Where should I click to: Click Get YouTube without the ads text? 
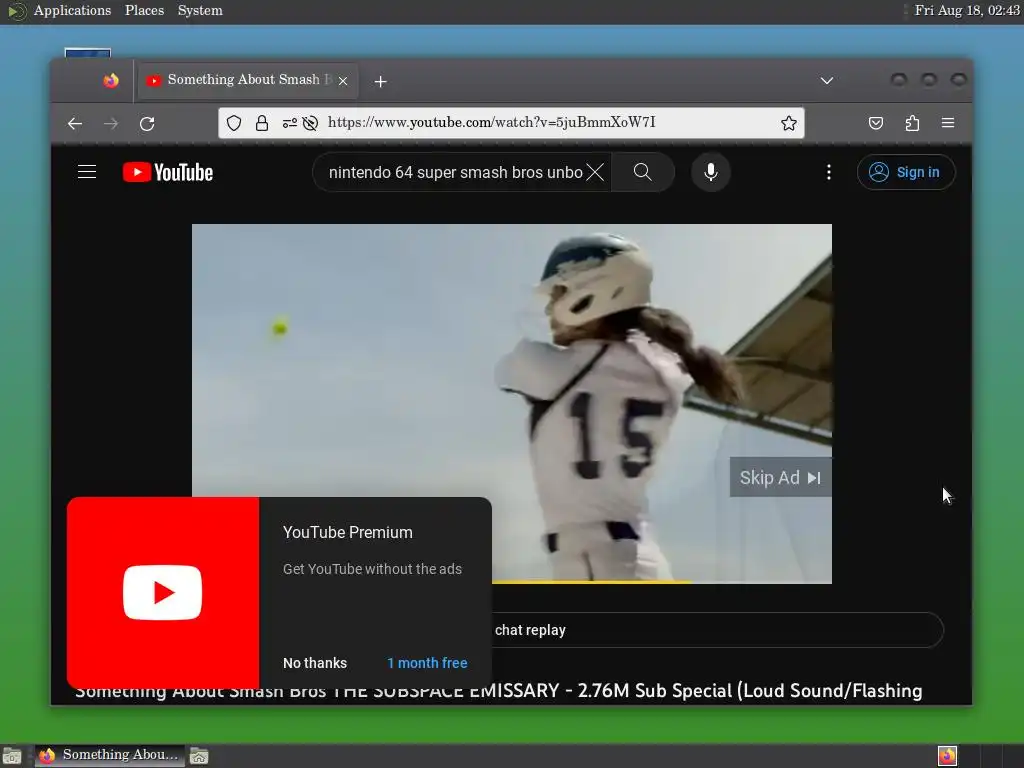pos(372,569)
